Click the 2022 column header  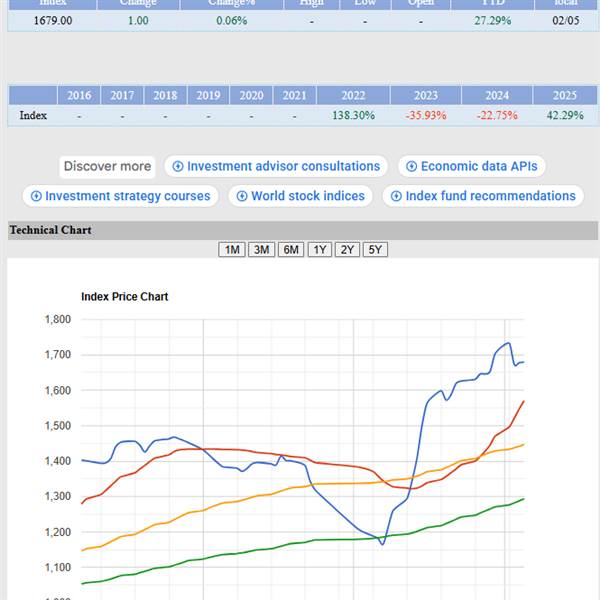click(353, 96)
